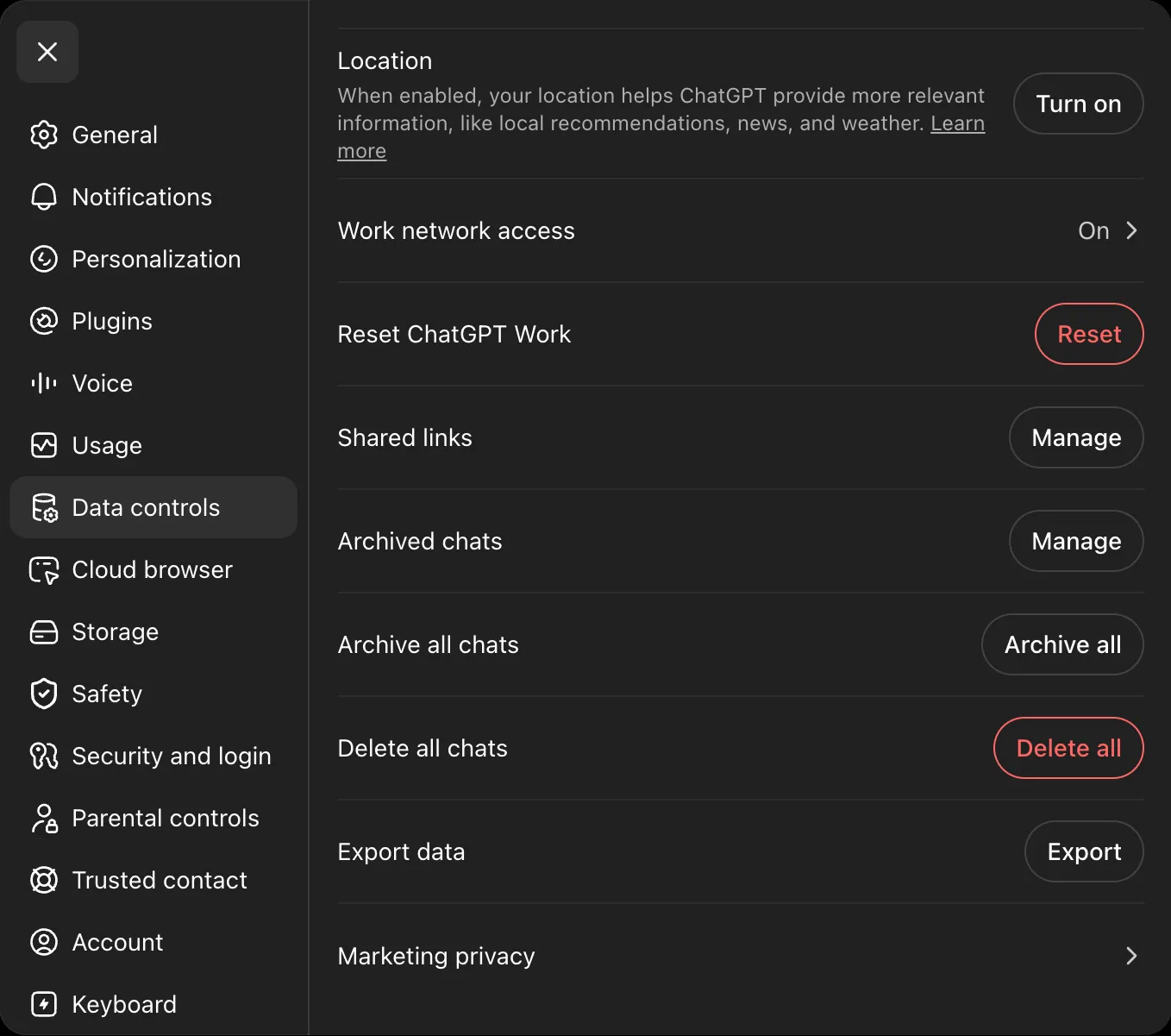
Task: Click the Keyboard shortcut icon
Action: click(x=44, y=1004)
